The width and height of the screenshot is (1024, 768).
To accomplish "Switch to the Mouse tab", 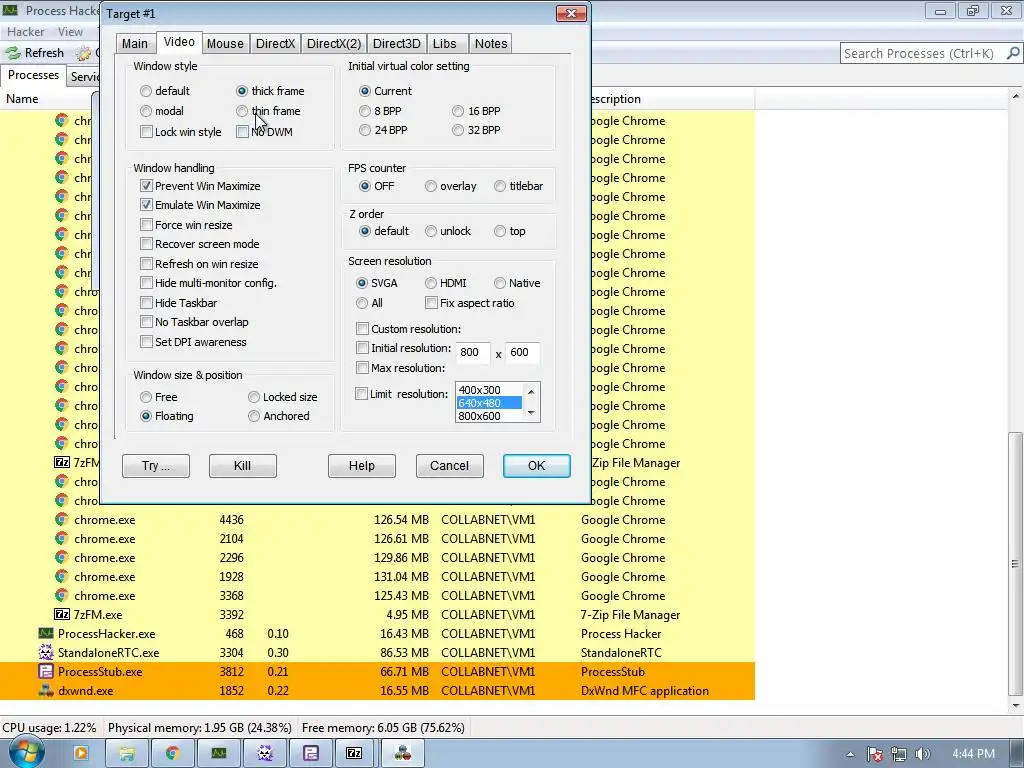I will (225, 43).
